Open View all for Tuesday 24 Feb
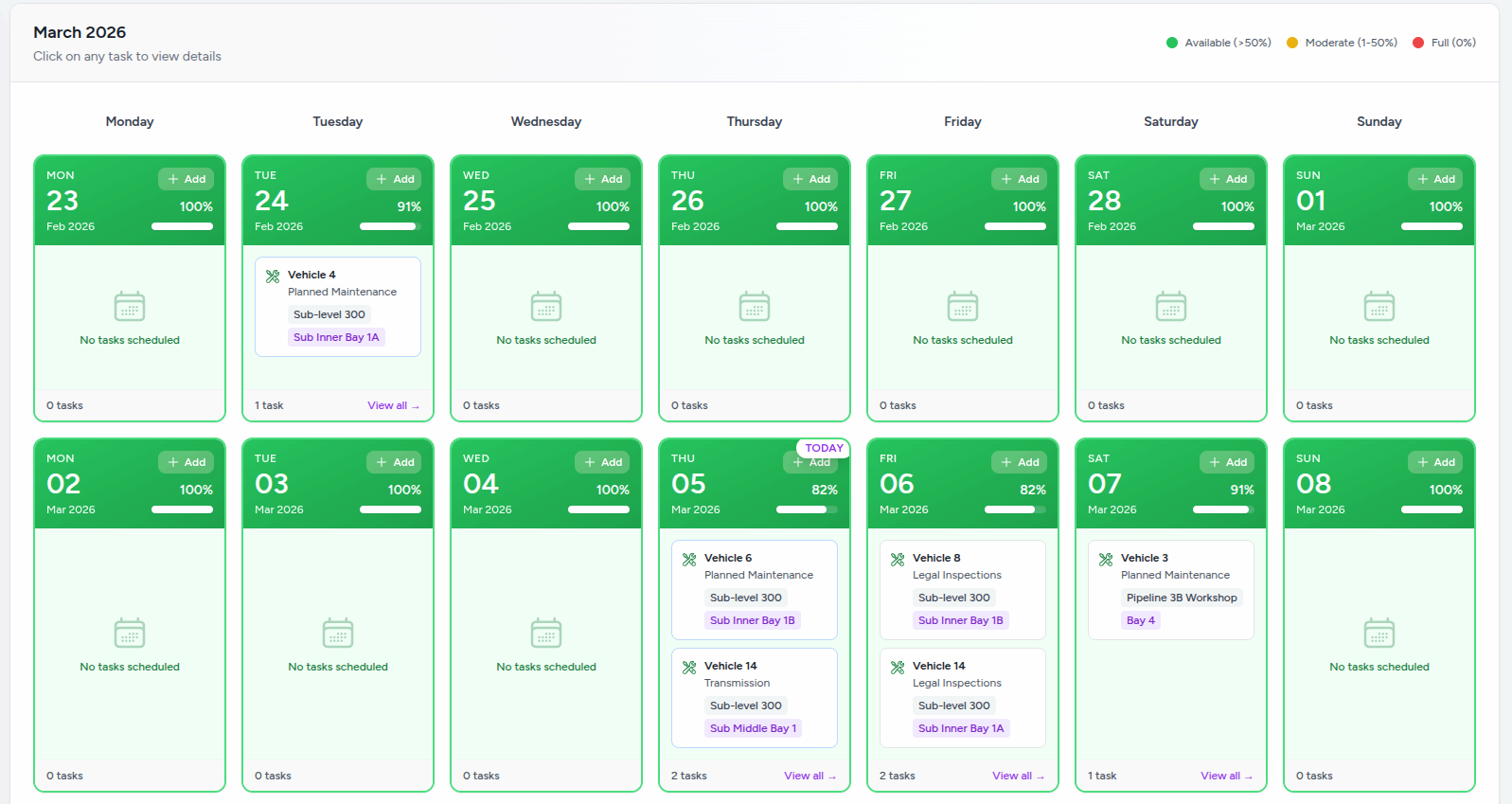Viewport: 1512px width, 804px height. tap(393, 405)
